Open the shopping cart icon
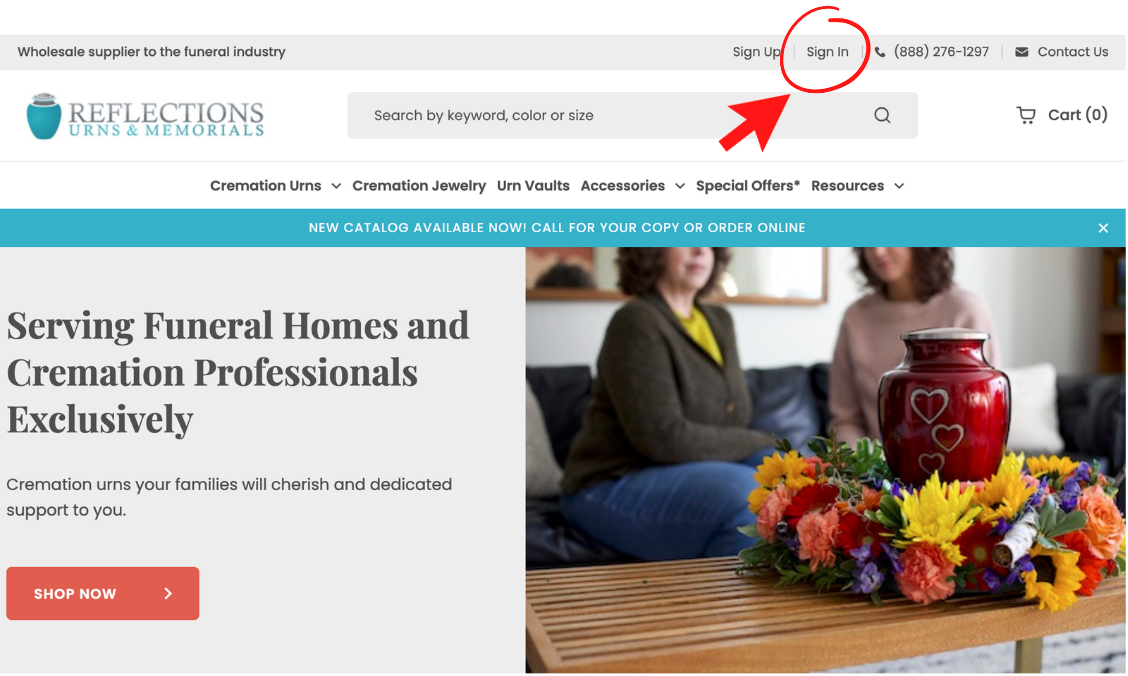Screen dimensions: 1128x676 1026,115
